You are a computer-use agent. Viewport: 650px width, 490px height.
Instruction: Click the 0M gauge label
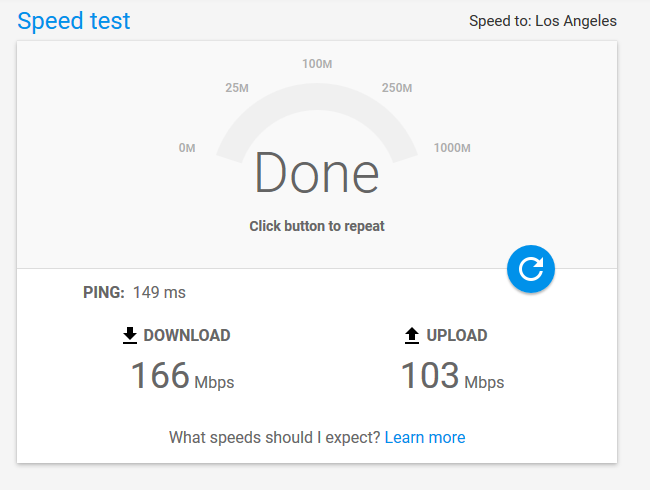187,148
